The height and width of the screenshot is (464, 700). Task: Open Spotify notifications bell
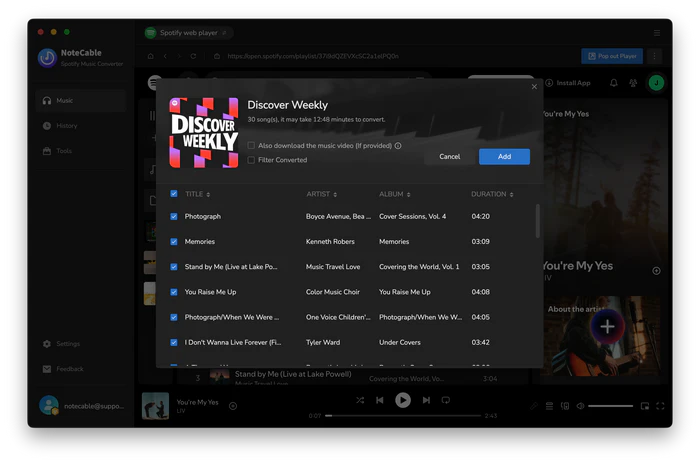click(x=614, y=83)
